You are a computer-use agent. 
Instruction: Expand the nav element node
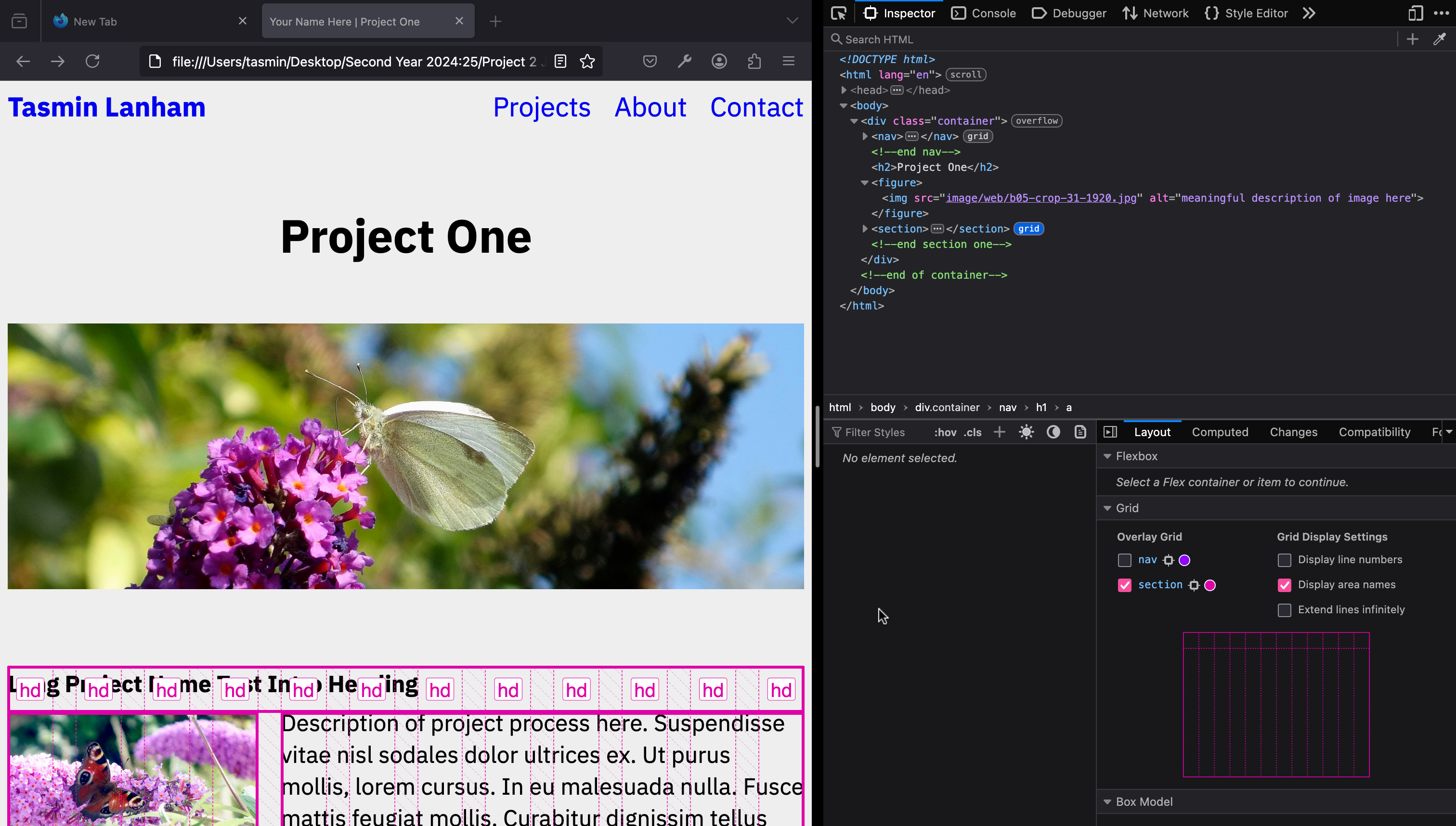(x=865, y=136)
